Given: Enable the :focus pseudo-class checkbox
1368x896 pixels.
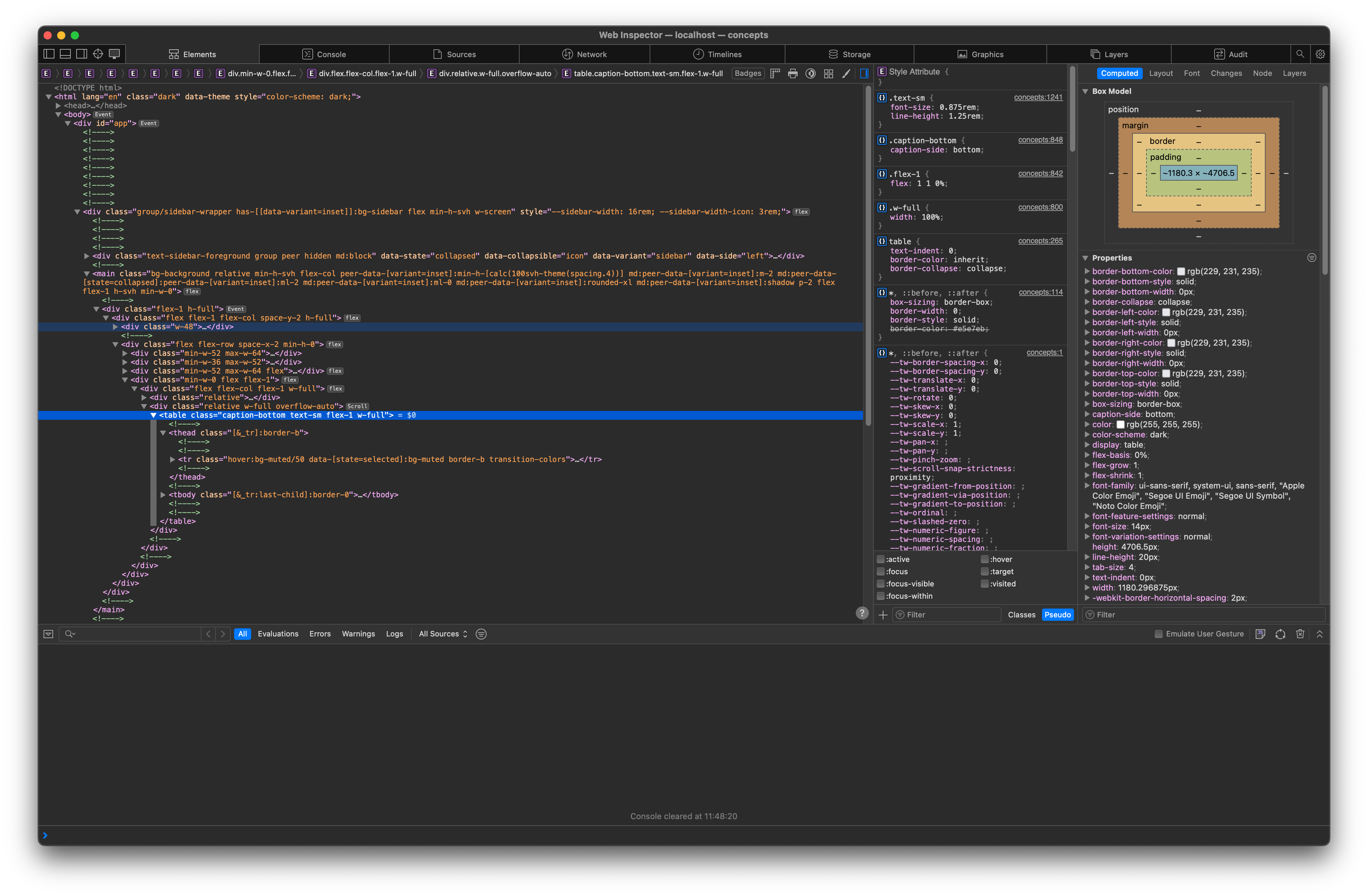Looking at the screenshot, I should (880, 571).
